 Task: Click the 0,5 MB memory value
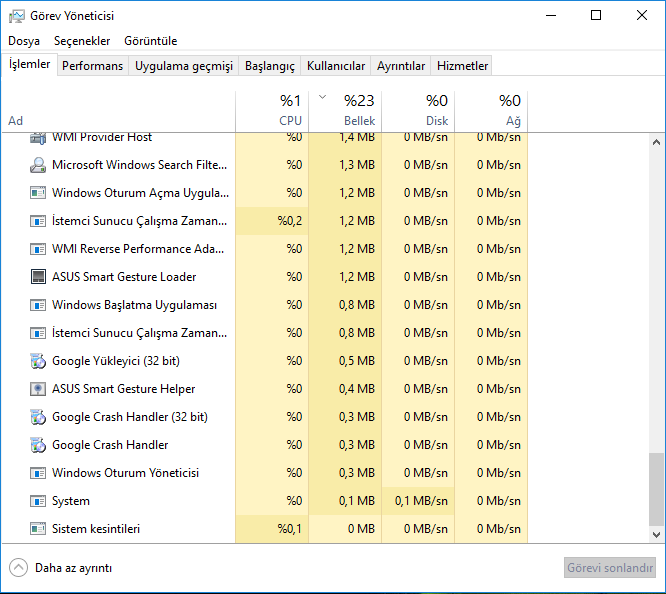tap(345, 361)
